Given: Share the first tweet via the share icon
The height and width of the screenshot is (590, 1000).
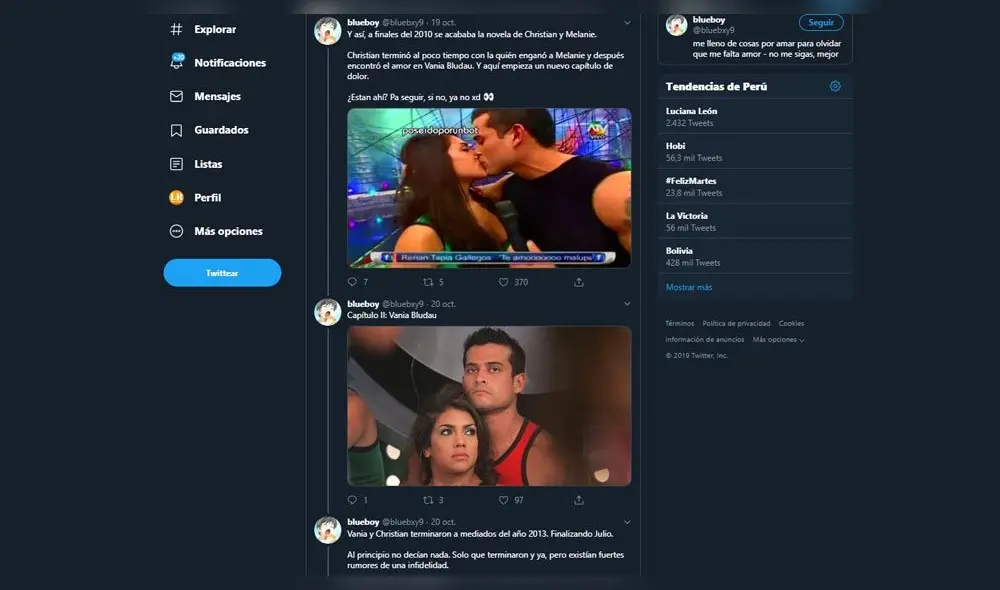Looking at the screenshot, I should tap(576, 281).
